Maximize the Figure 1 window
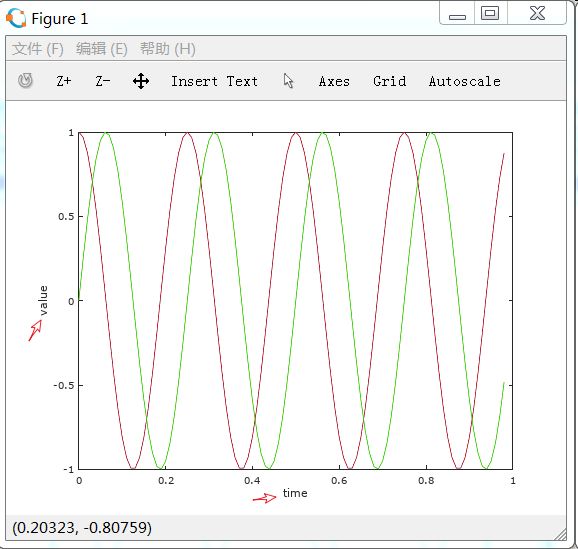578x549 pixels. 490,14
